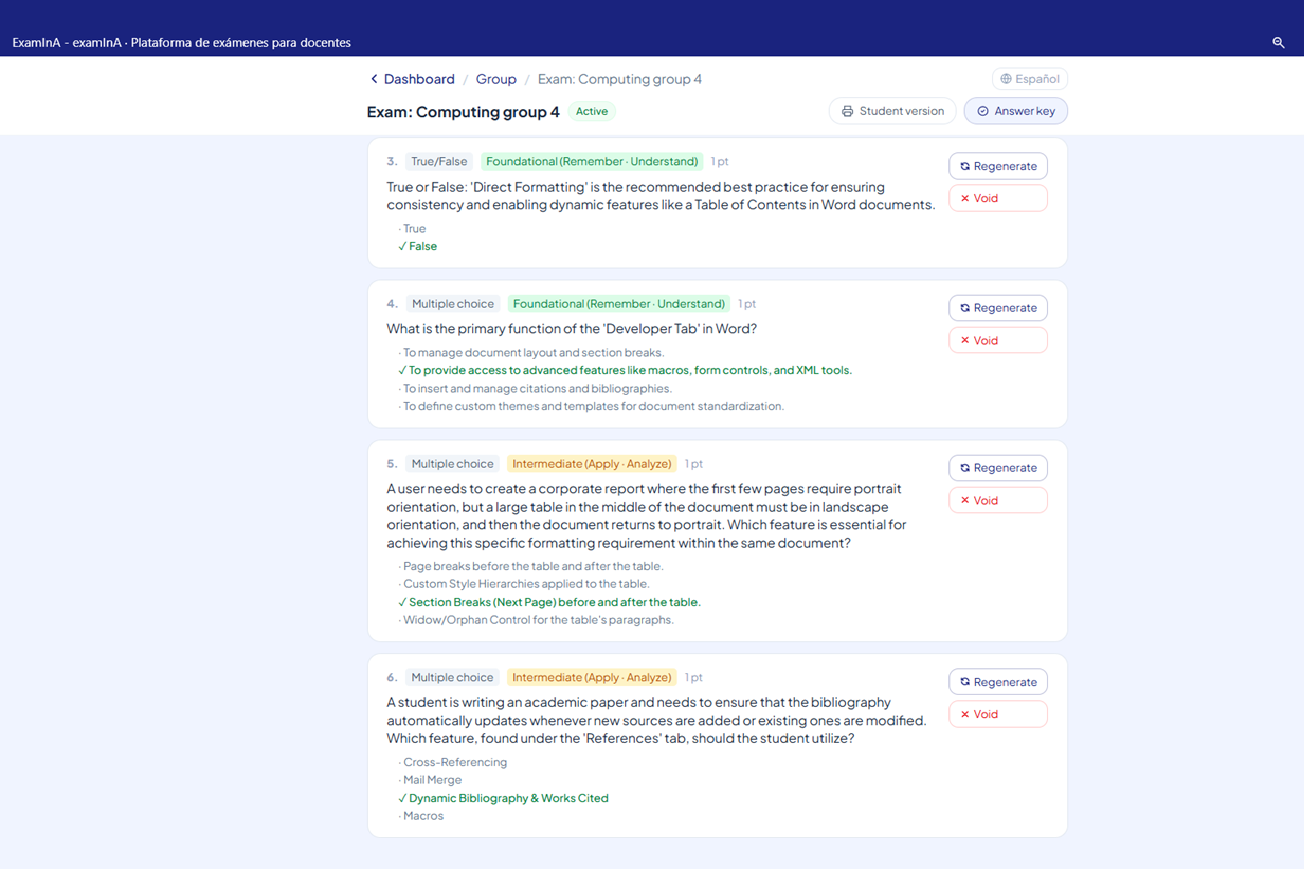Click the back chevron before Dashboard
The width and height of the screenshot is (1304, 869).
pyautogui.click(x=374, y=79)
